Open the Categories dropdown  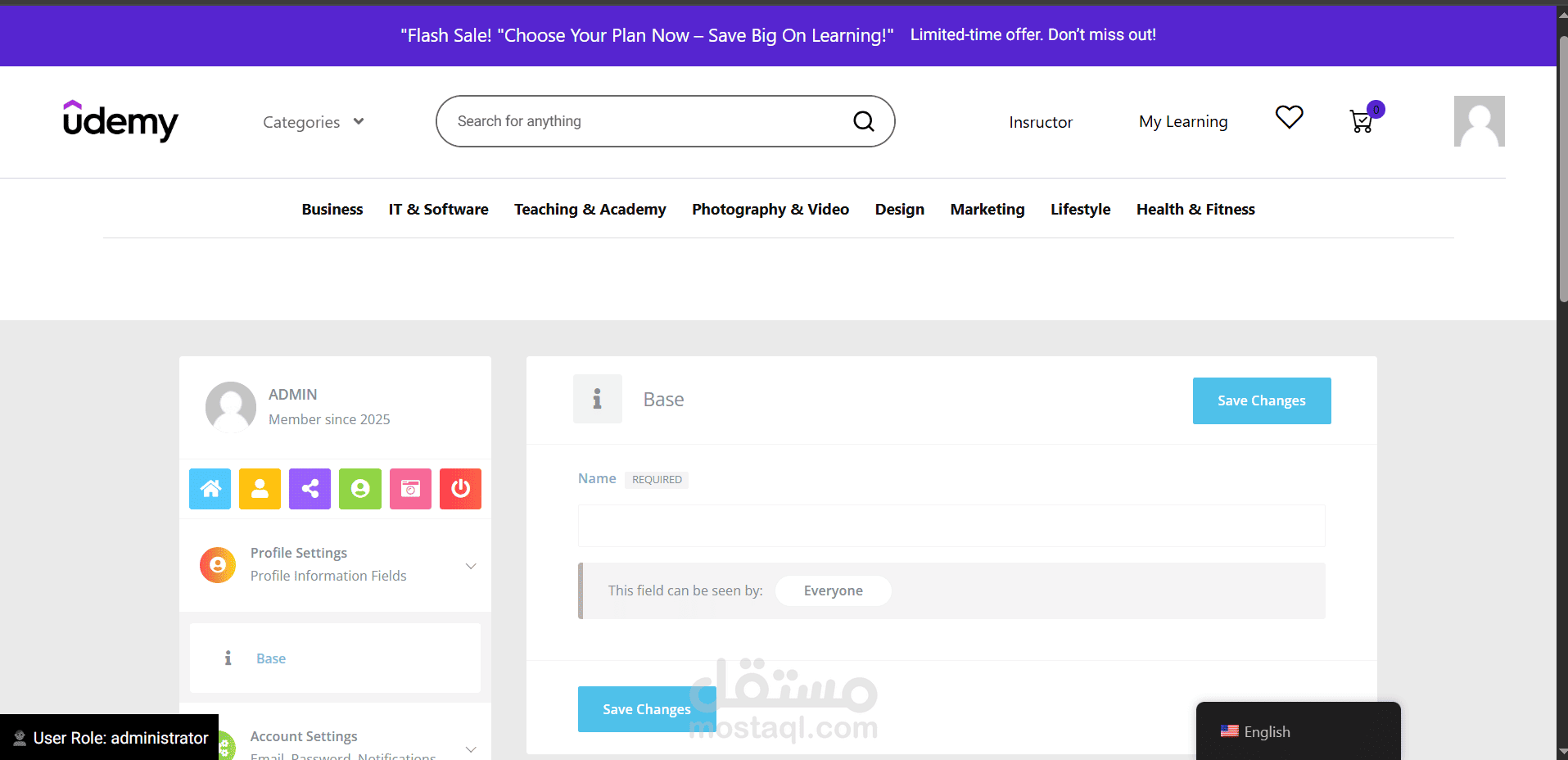tap(314, 122)
